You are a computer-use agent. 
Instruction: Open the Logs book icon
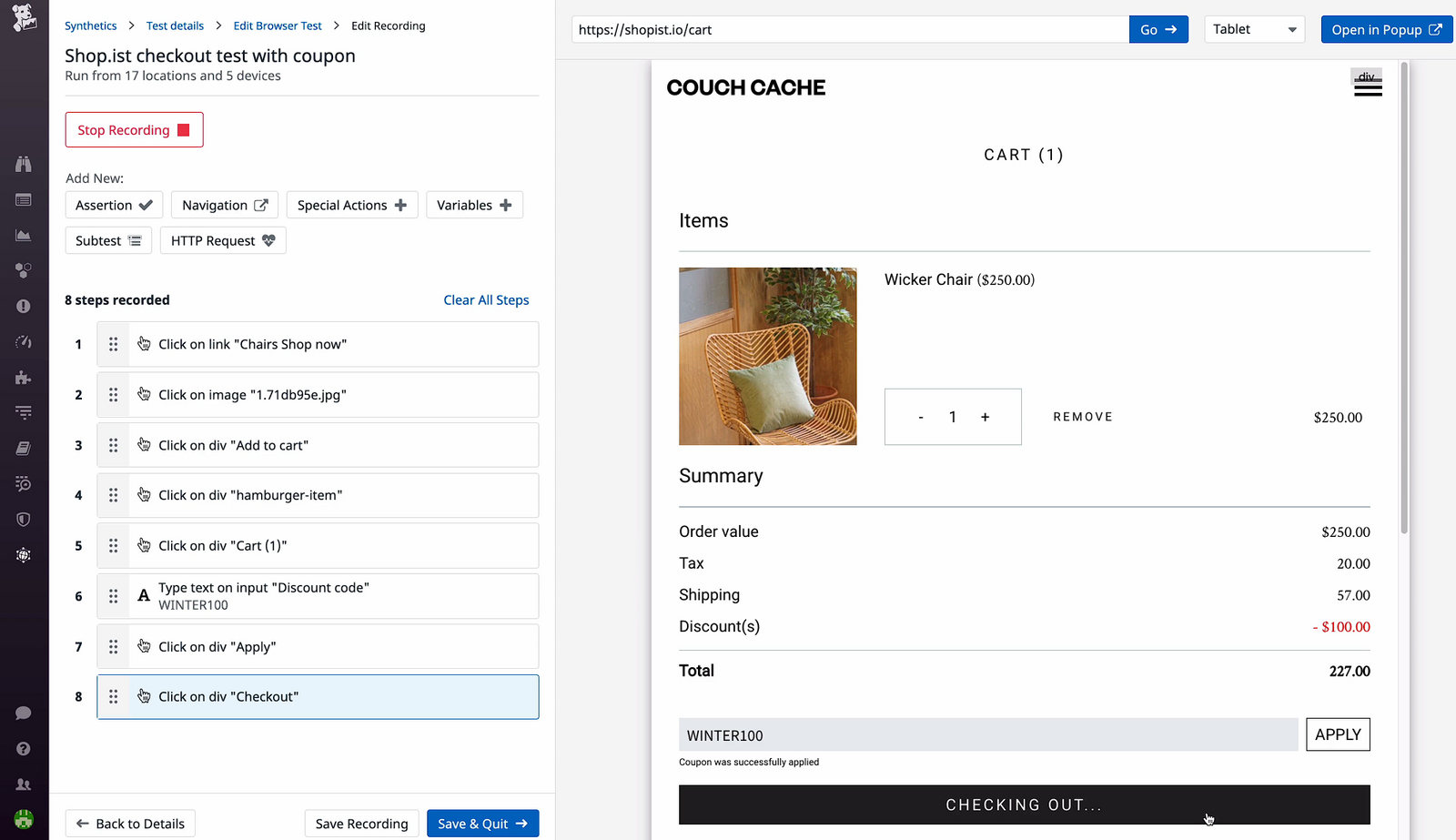coord(24,448)
